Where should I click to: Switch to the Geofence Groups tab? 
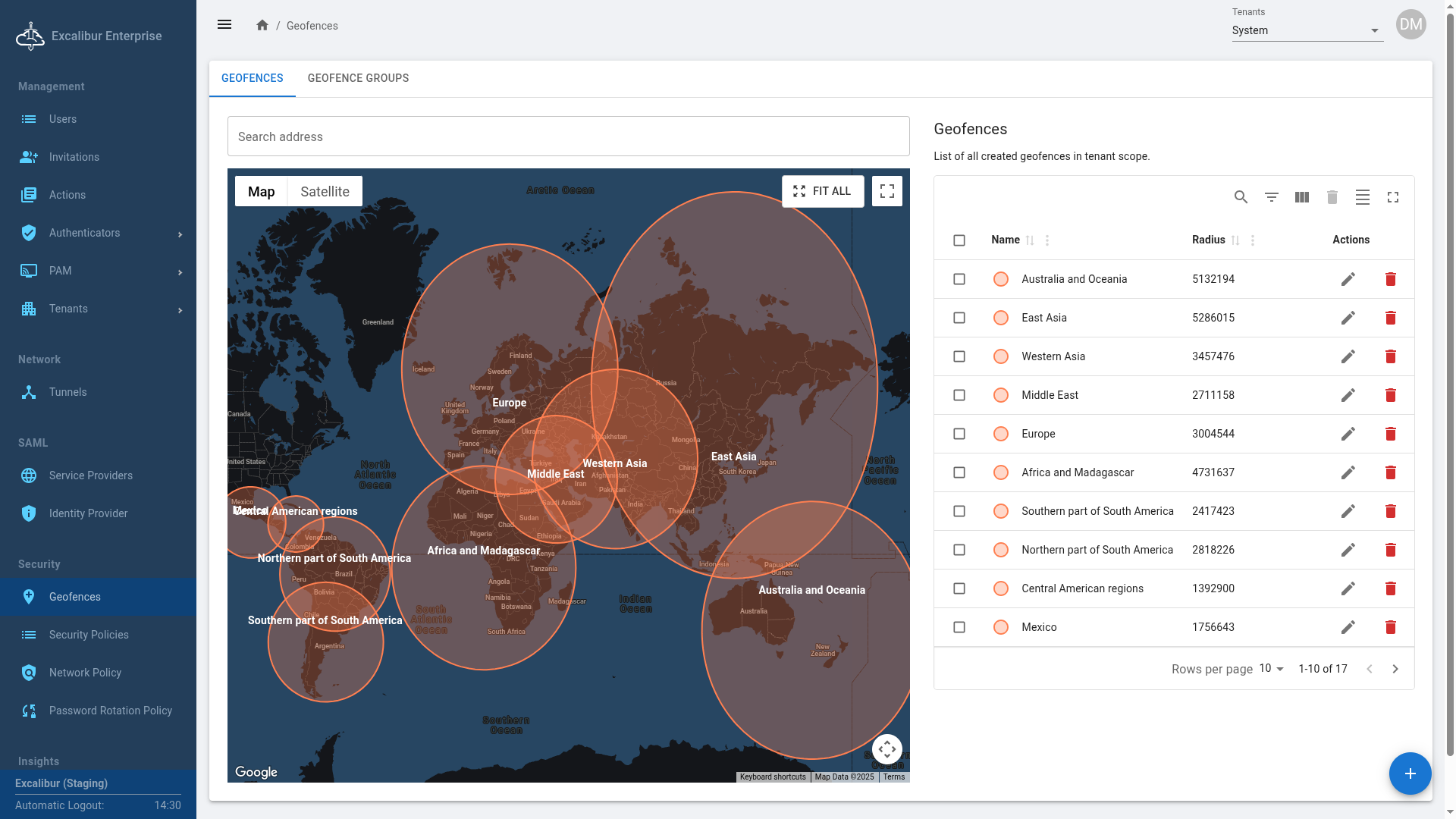click(358, 78)
